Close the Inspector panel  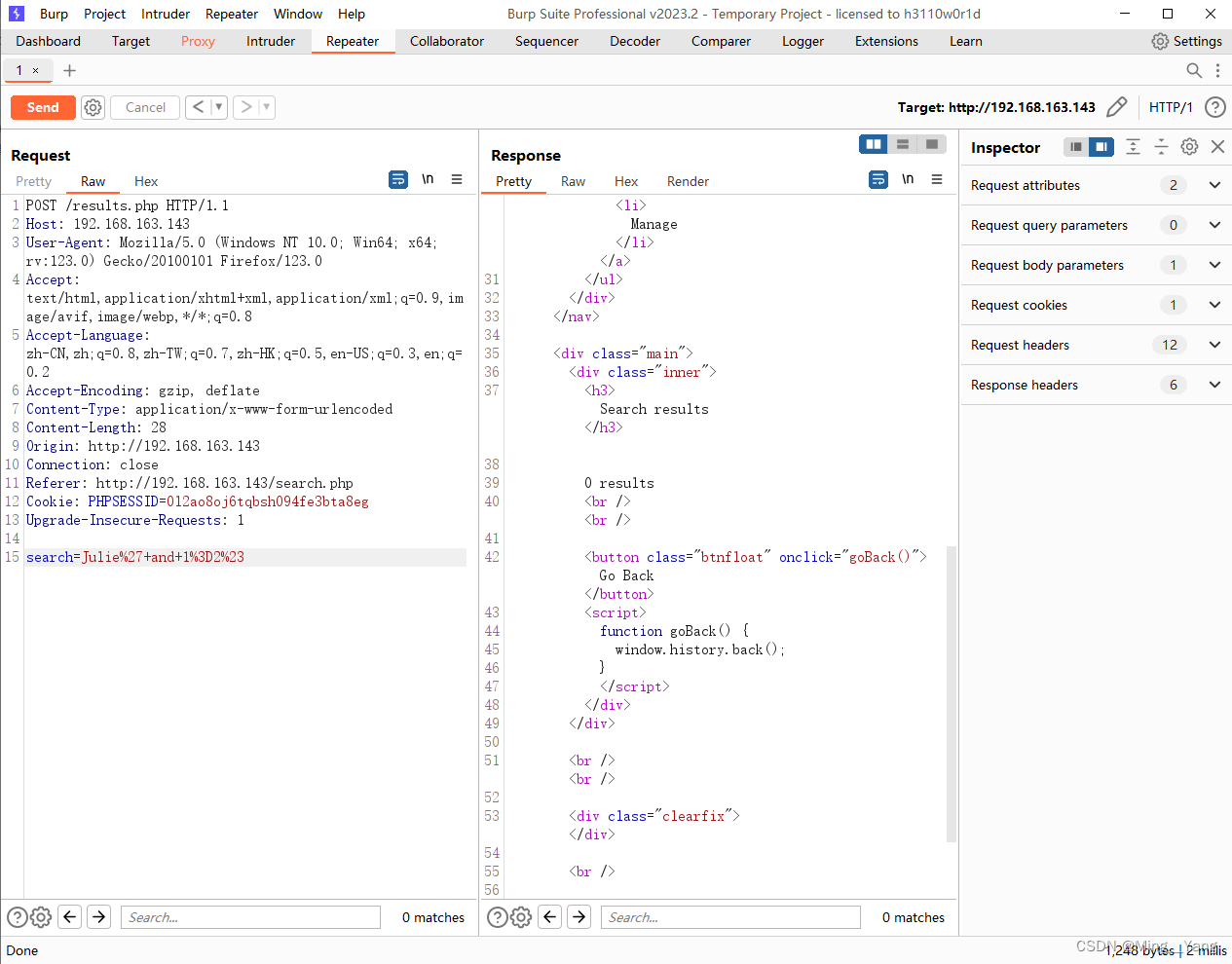1217,147
